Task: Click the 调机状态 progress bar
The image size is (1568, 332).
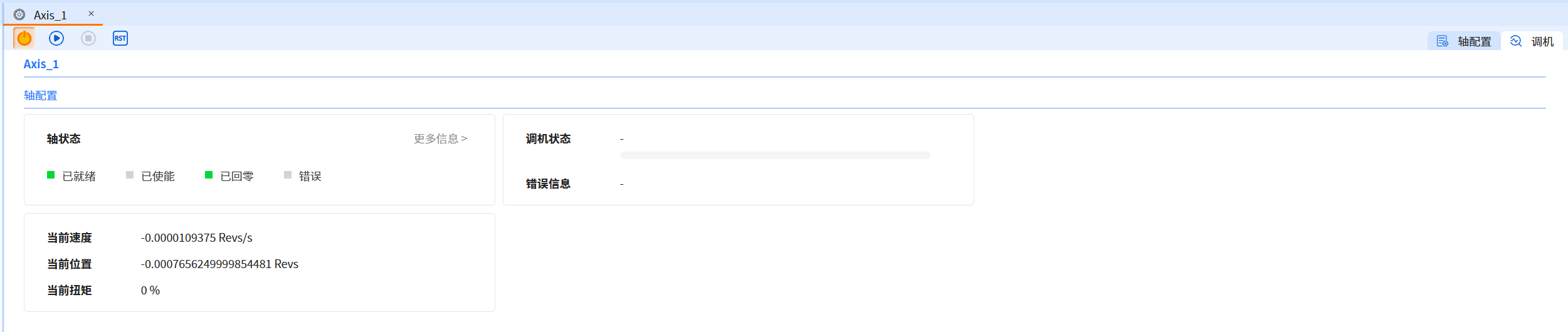Action: [x=775, y=155]
